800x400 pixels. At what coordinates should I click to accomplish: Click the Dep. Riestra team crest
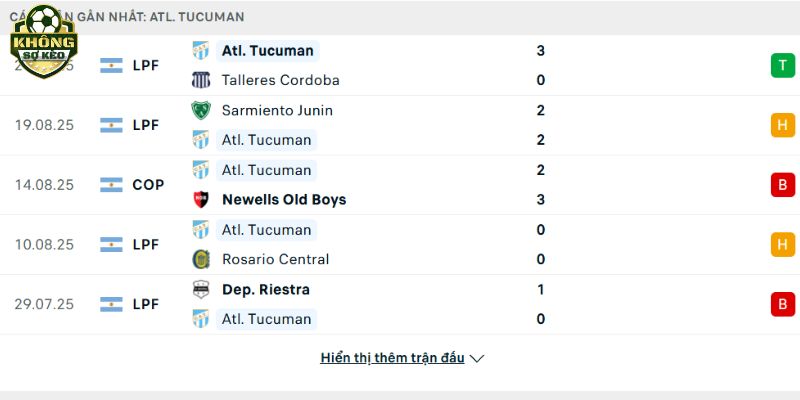tap(201, 289)
